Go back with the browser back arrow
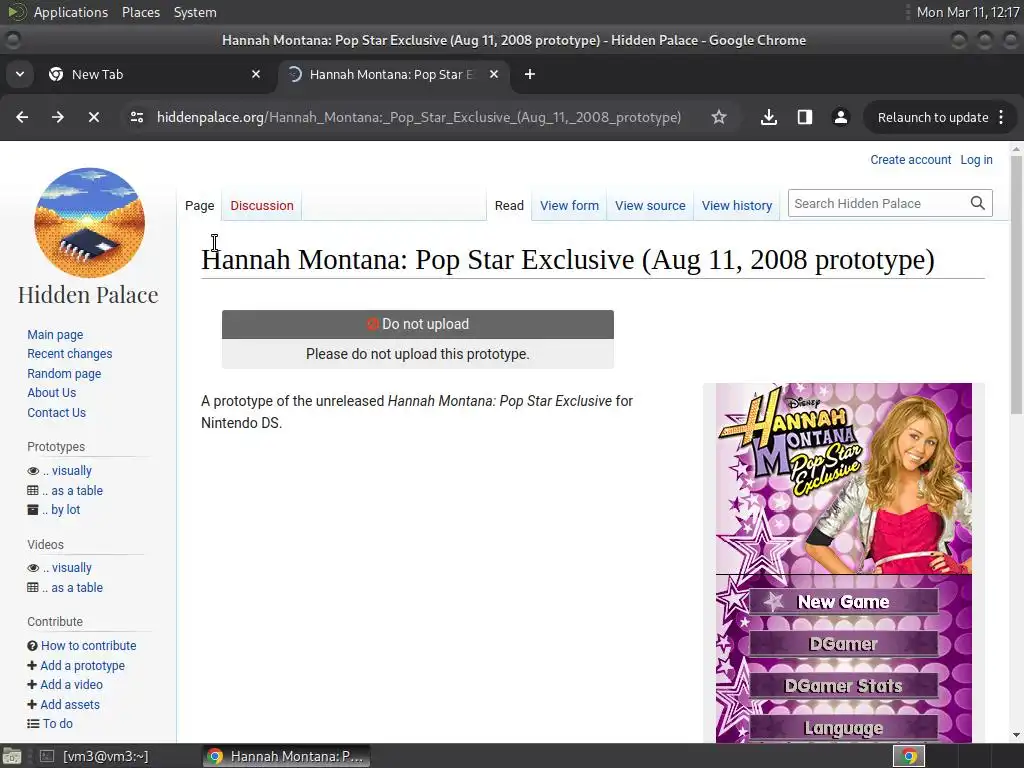The width and height of the screenshot is (1024, 768). coord(22,118)
